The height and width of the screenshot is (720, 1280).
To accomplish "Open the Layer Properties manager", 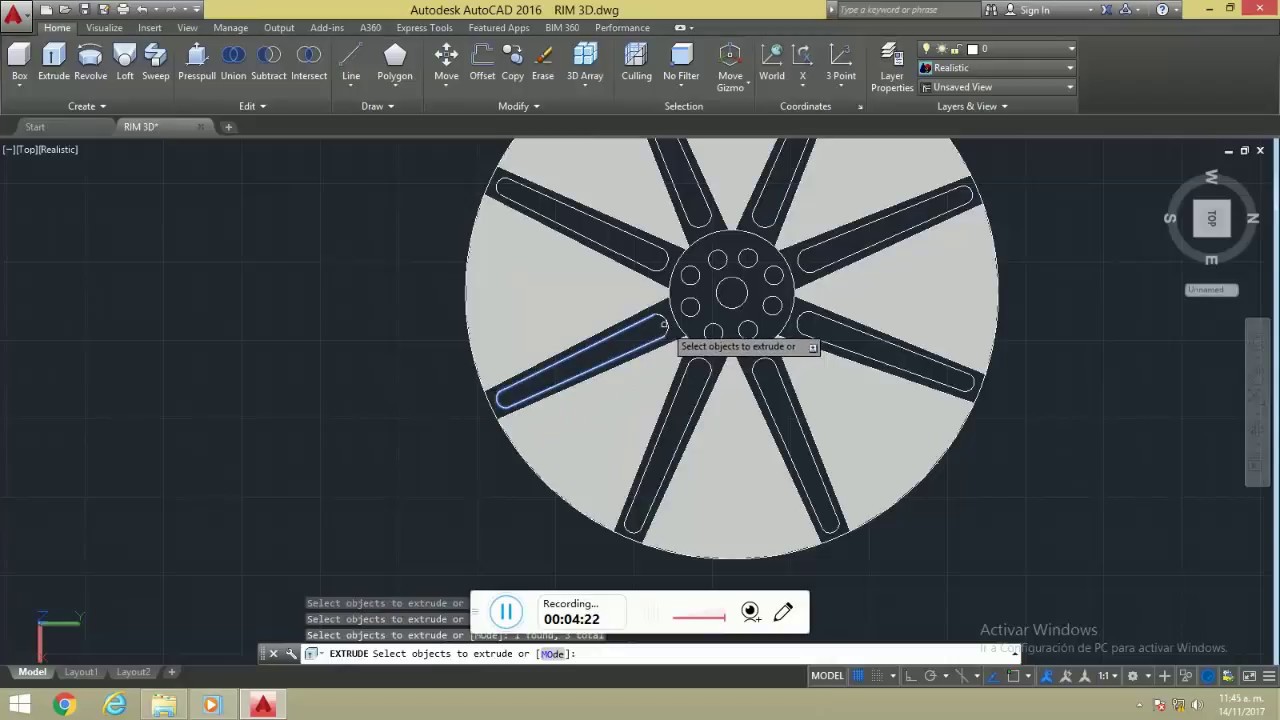I will tap(892, 67).
